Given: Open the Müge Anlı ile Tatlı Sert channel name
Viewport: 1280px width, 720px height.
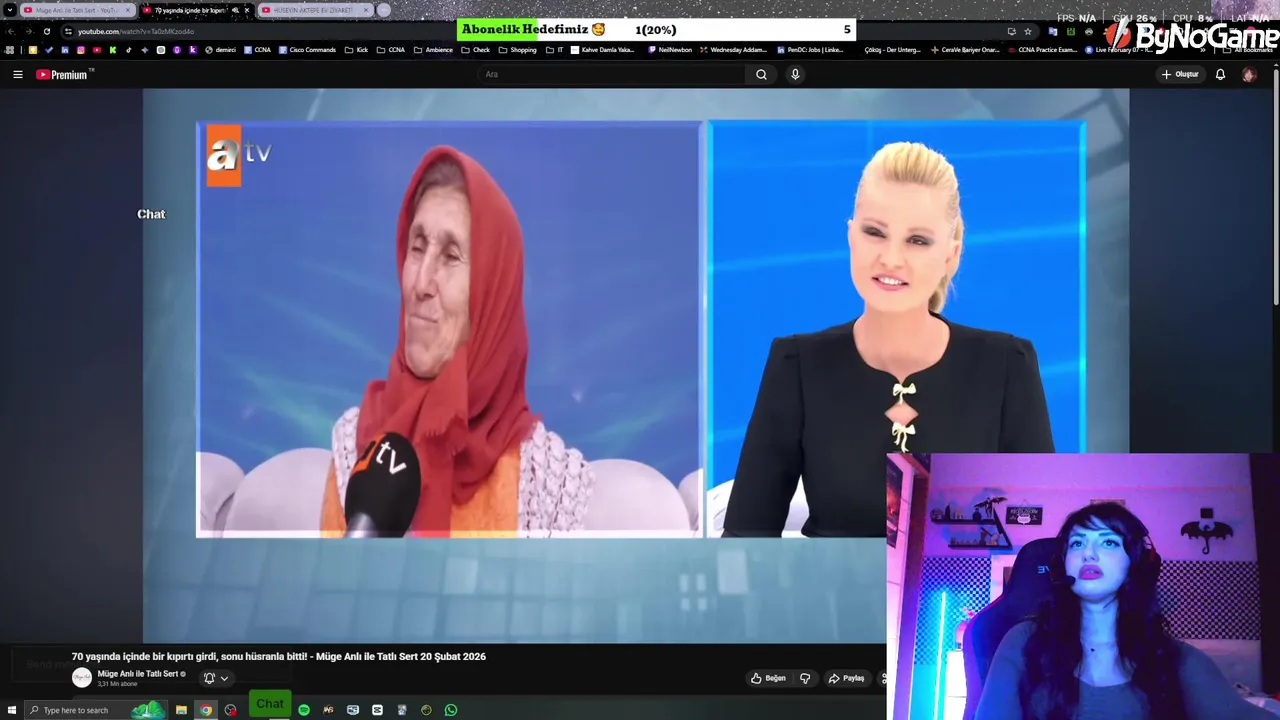Looking at the screenshot, I should click(138, 674).
